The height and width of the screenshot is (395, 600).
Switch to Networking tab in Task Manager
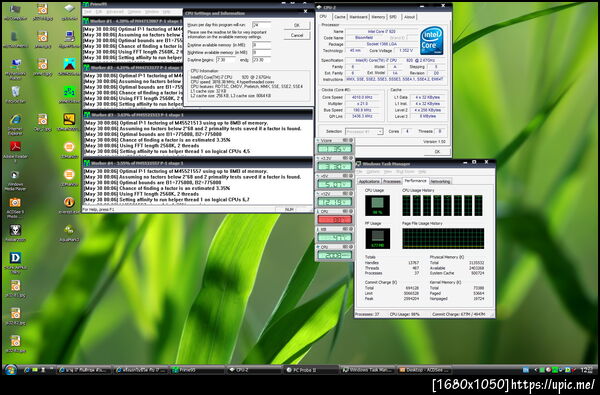pos(440,181)
